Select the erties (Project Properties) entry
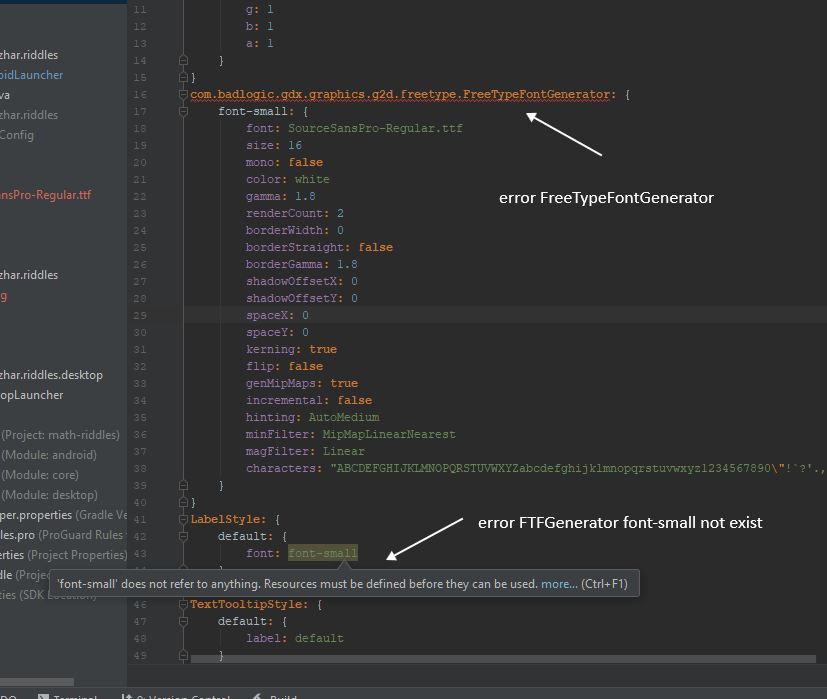Image resolution: width=827 pixels, height=699 pixels. [x=63, y=555]
